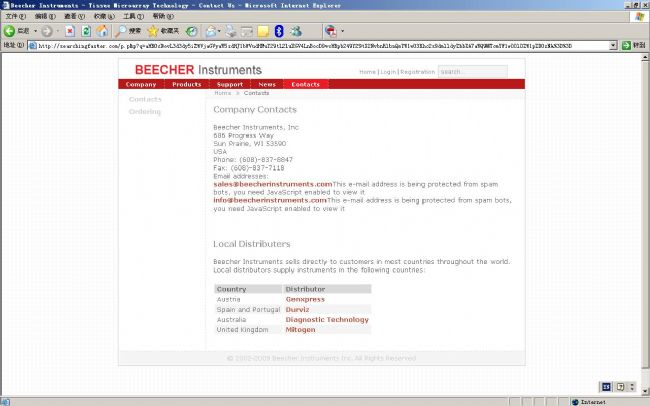Viewport: 650px width, 406px height.
Task: Click the browser Back arrow button
Action: pyautogui.click(x=10, y=31)
